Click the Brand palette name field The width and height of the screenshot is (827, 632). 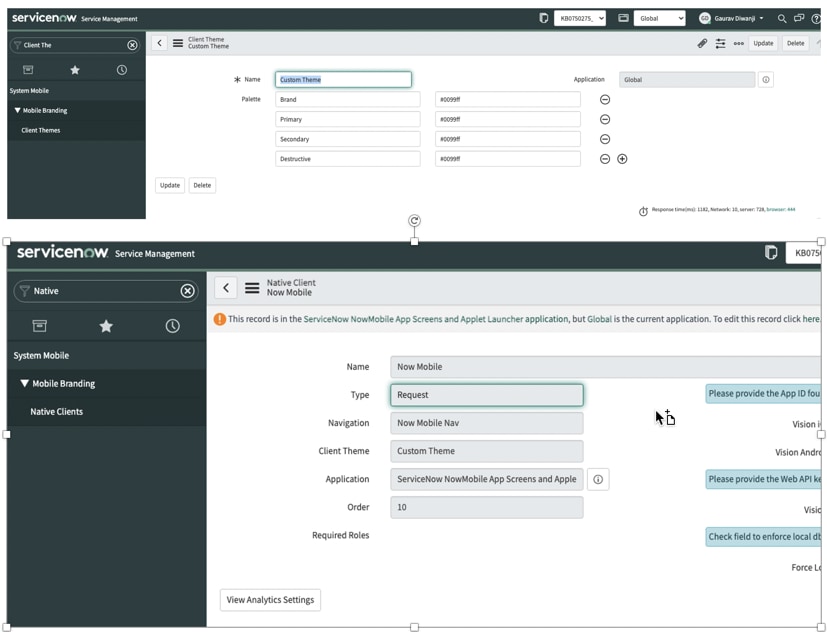[348, 99]
